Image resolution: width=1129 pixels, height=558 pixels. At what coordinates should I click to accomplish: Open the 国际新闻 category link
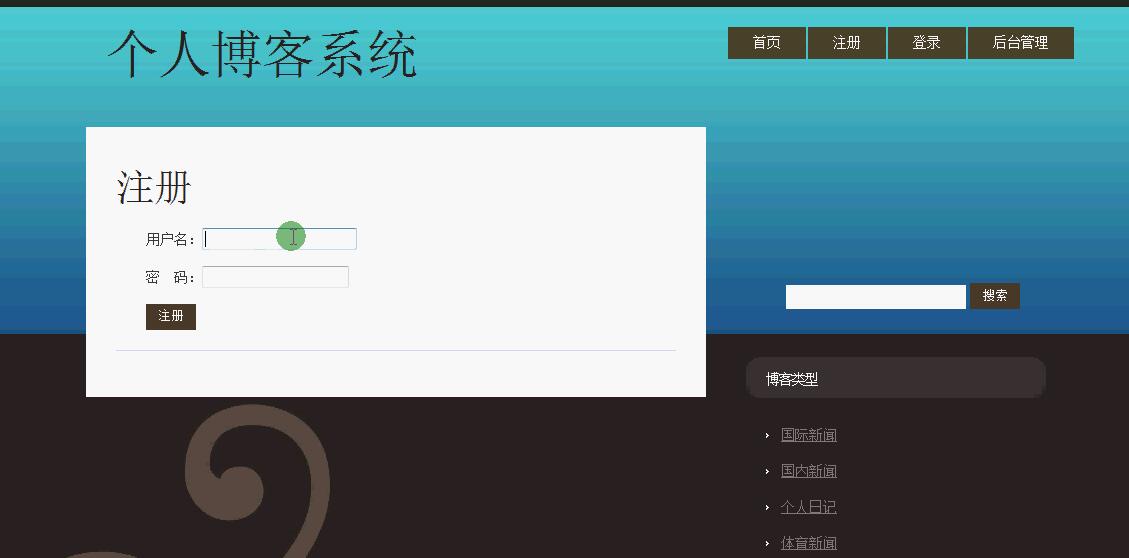click(x=809, y=435)
